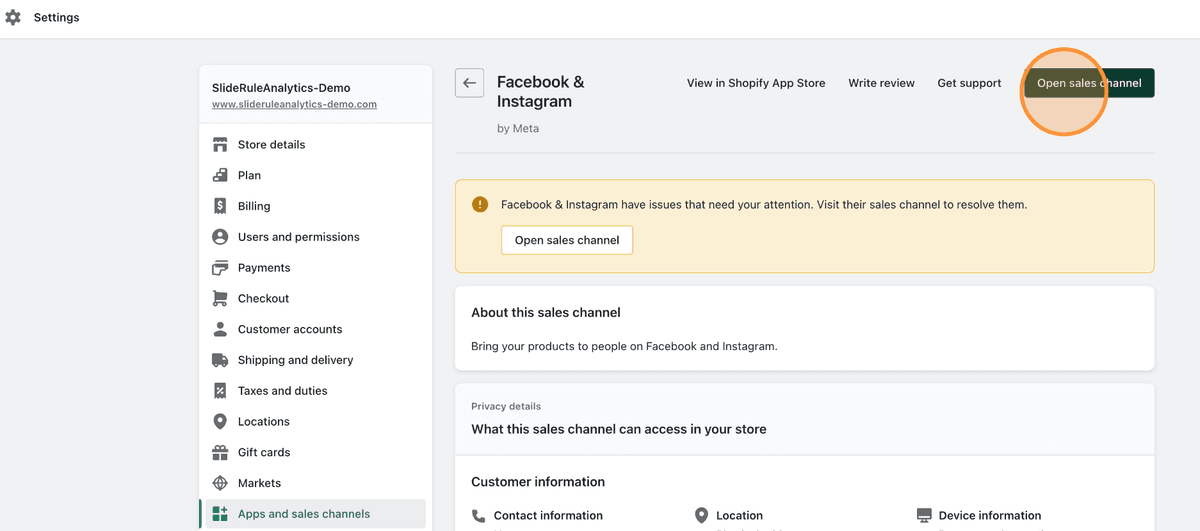The height and width of the screenshot is (531, 1200).
Task: Click the Plan icon in sidebar
Action: [220, 175]
